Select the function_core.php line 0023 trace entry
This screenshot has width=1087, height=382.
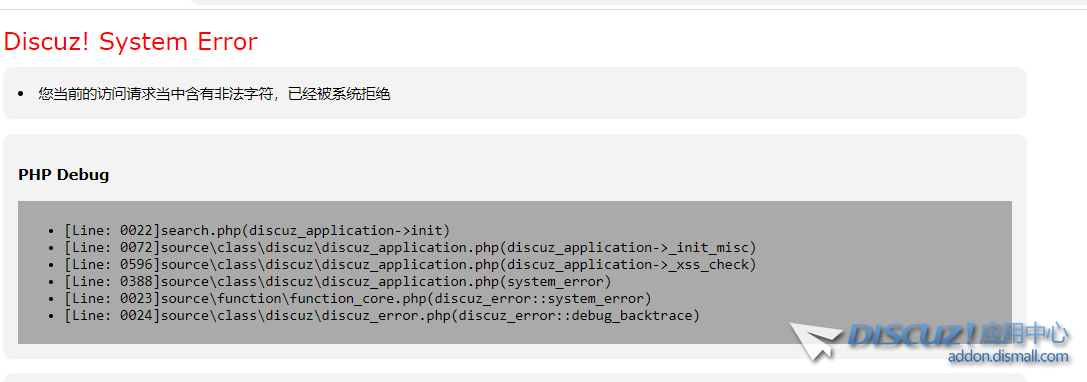point(358,298)
